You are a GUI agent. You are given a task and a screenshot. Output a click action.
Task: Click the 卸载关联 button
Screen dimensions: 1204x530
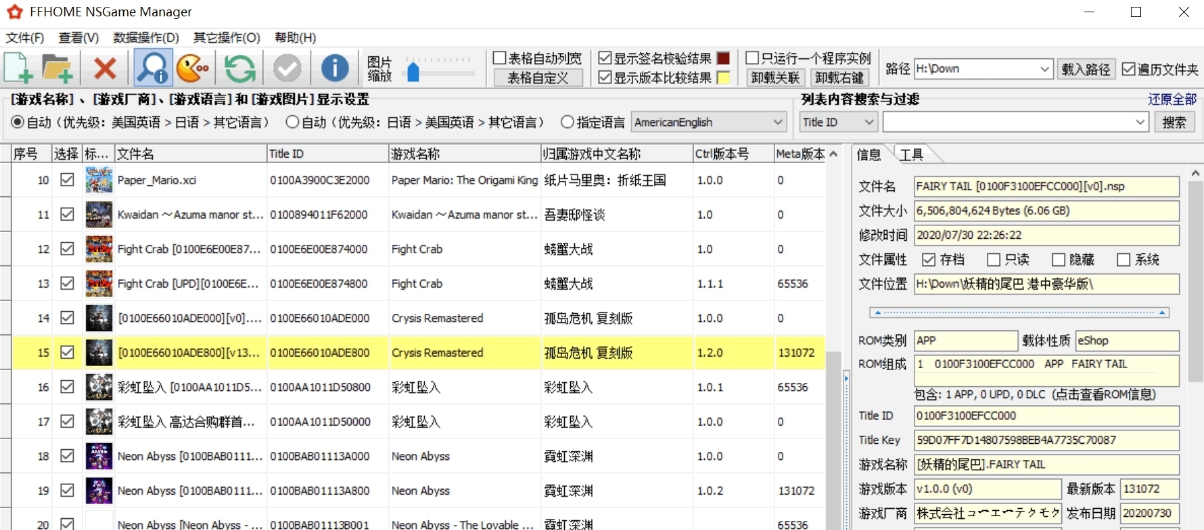click(x=776, y=77)
